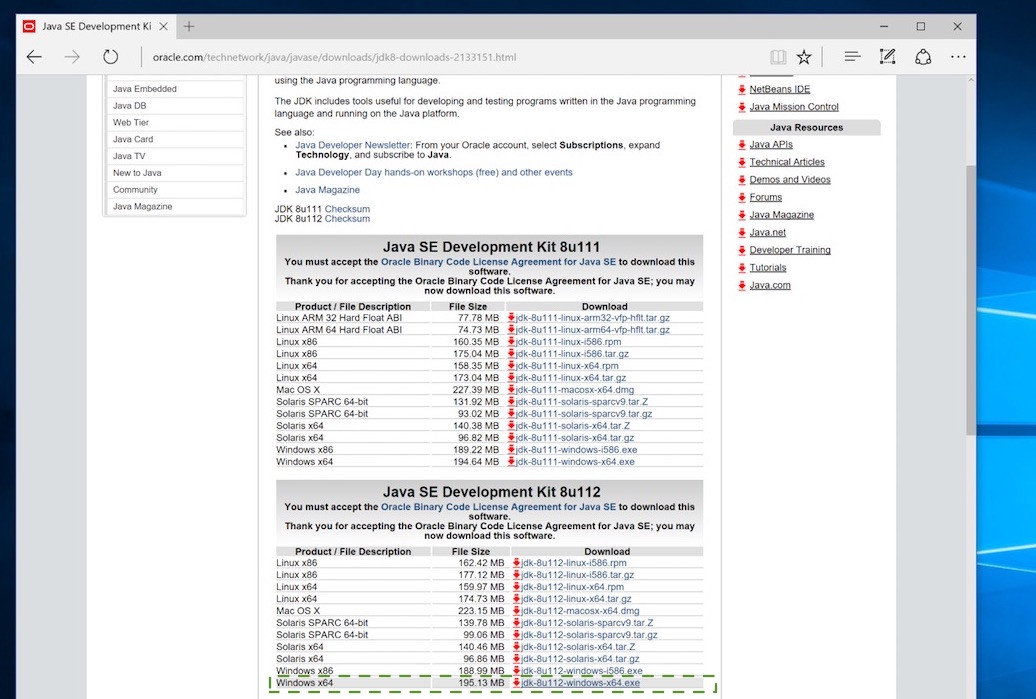Screen dimensions: 1036x699
Task: Download jdk-8u112-linux-x64.rpm
Action: point(572,587)
